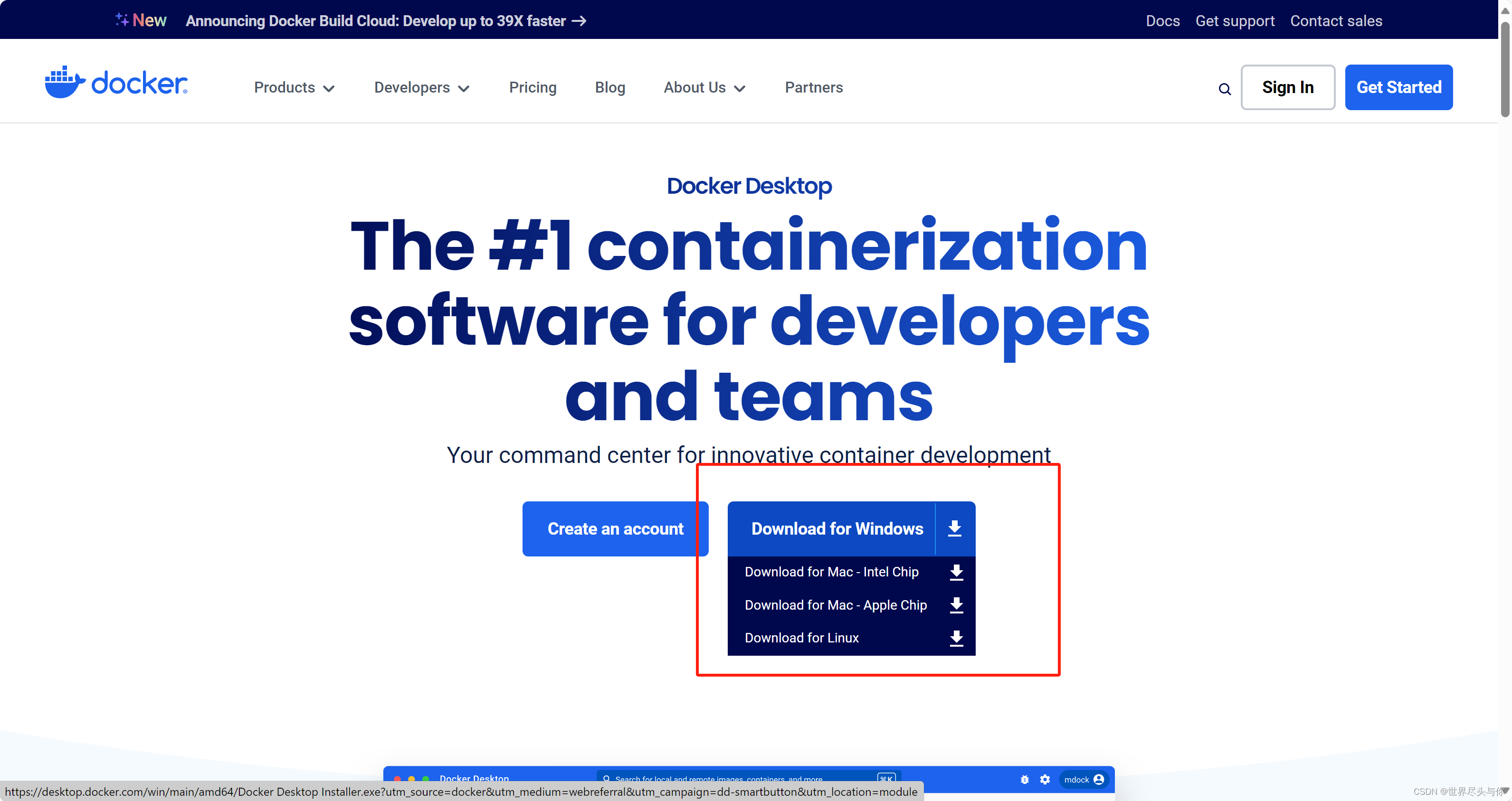Viewport: 1512px width, 801px height.
Task: Click the Get Started button
Action: tap(1398, 87)
